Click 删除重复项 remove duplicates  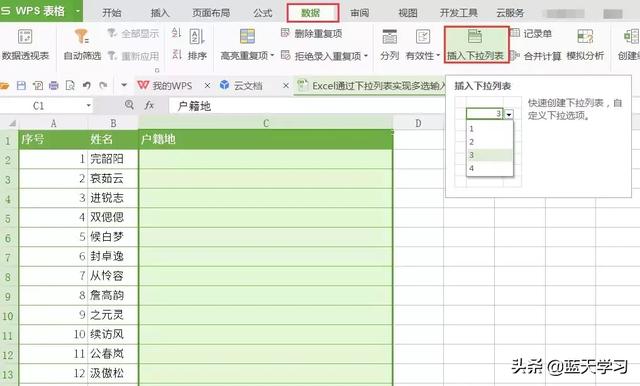tap(312, 33)
